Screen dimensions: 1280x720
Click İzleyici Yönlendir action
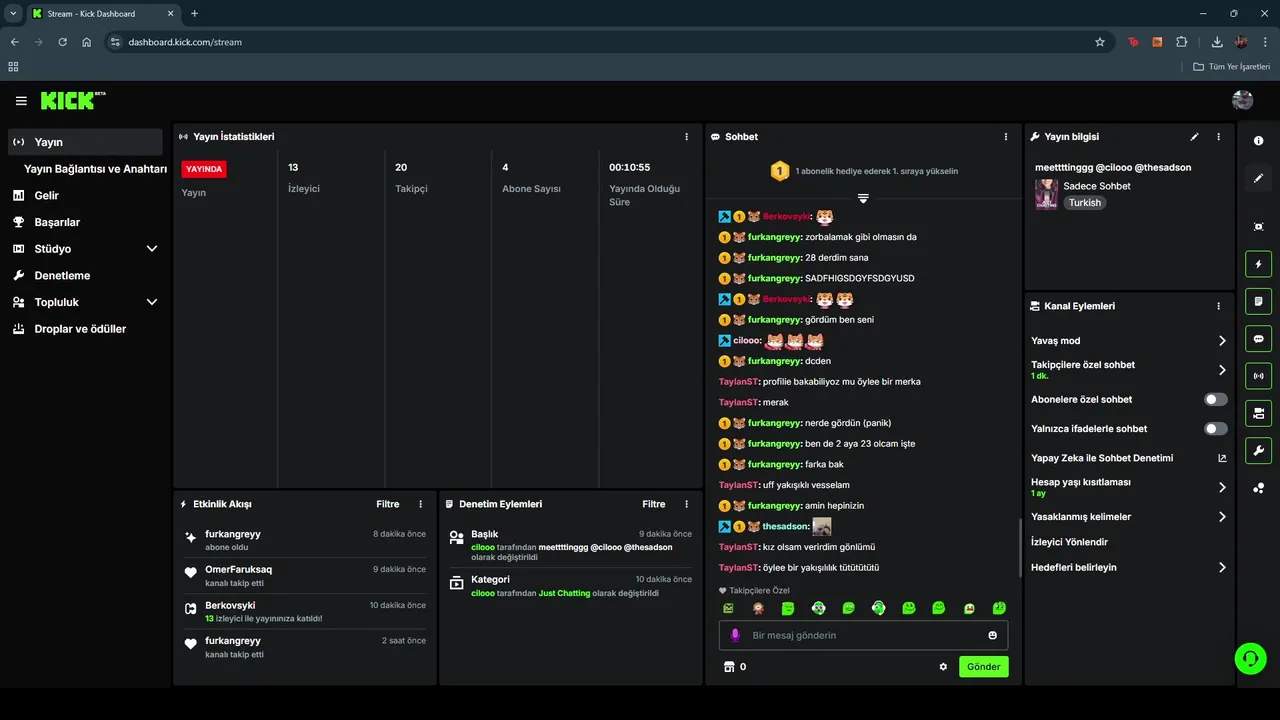click(1069, 542)
